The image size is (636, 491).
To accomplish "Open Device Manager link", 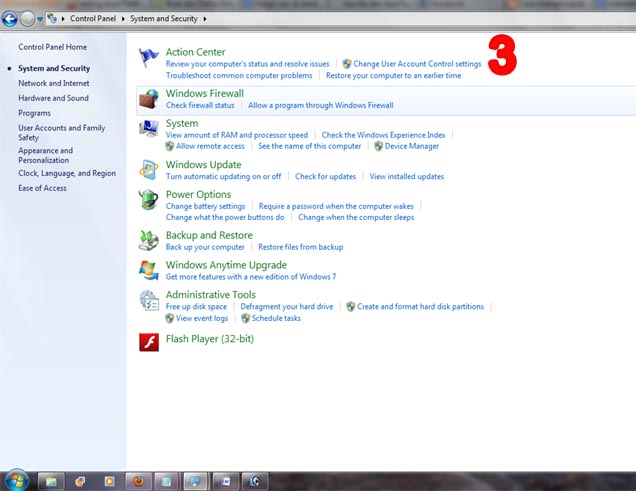I will 412,146.
